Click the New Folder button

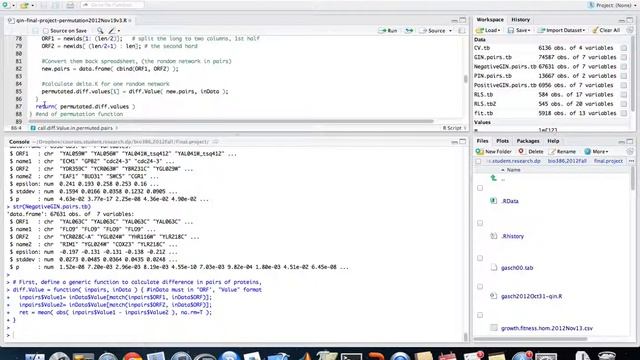click(x=493, y=151)
